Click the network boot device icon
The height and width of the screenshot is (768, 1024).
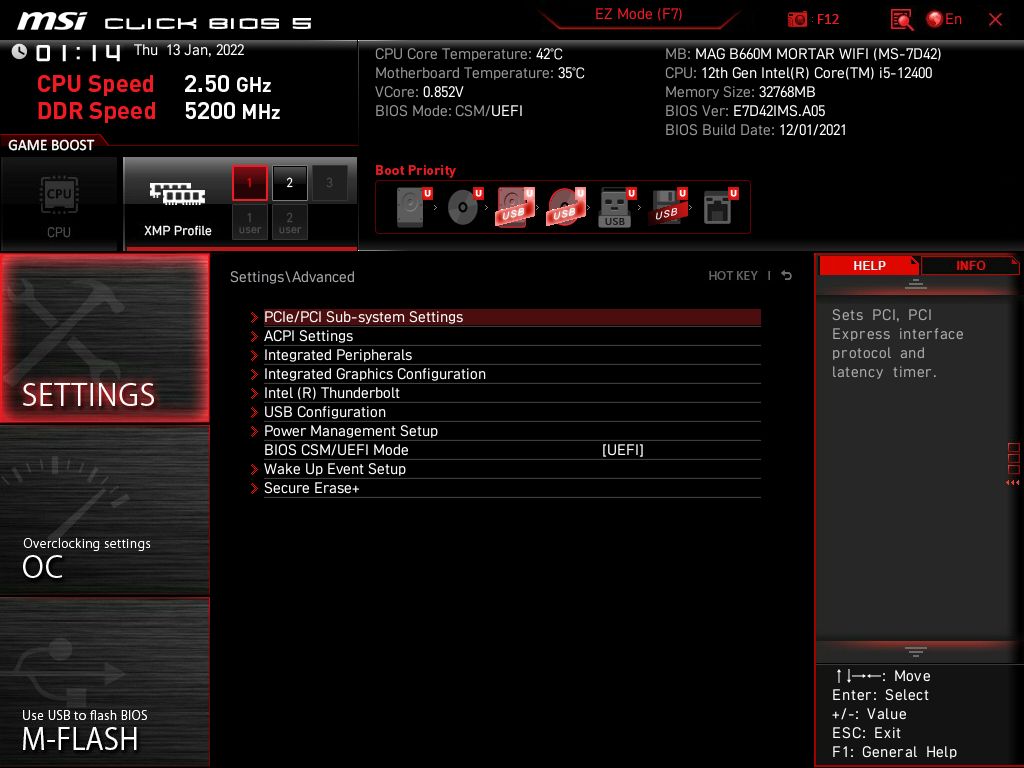720,206
